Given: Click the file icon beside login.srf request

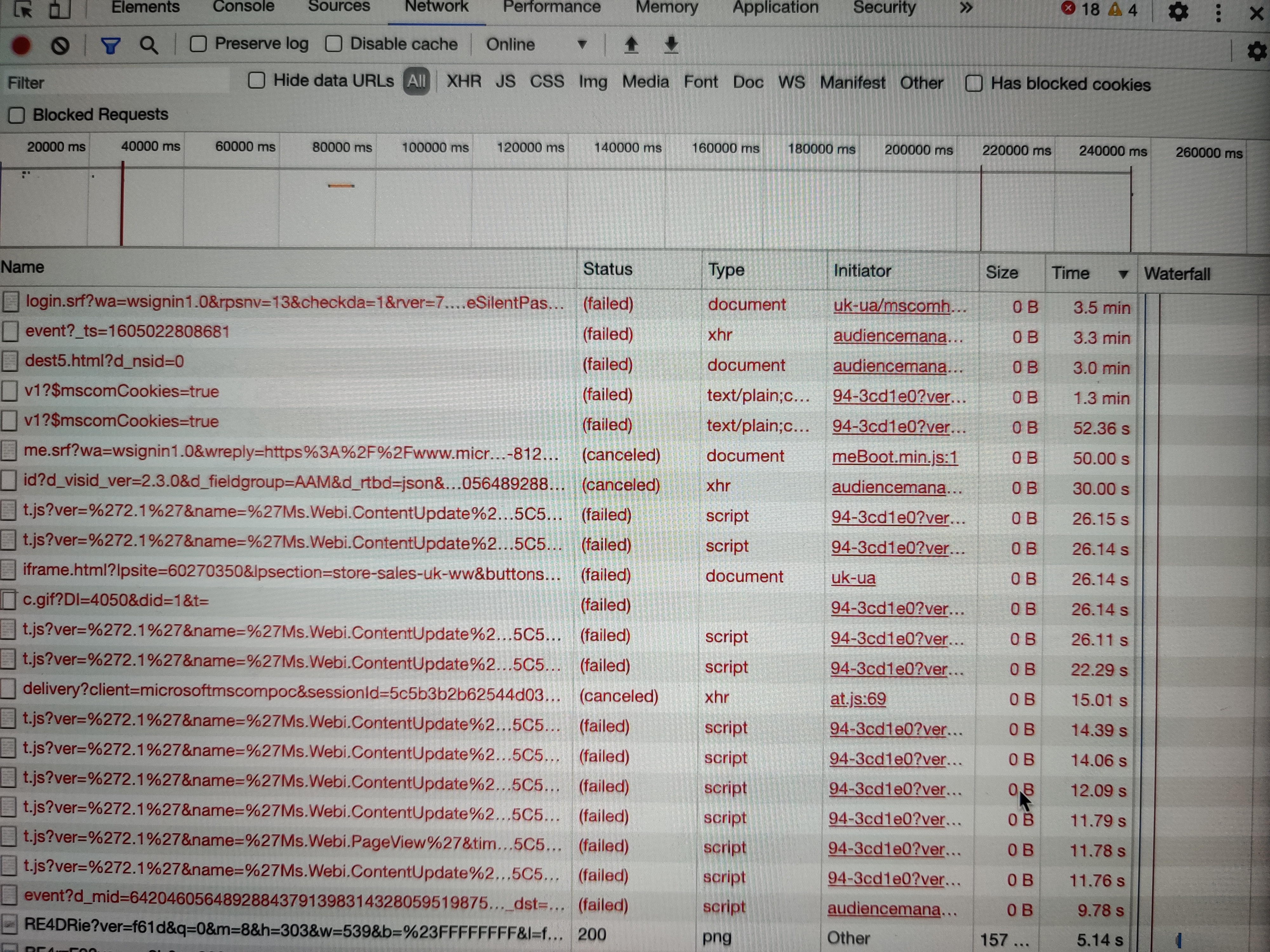Looking at the screenshot, I should coord(11,301).
